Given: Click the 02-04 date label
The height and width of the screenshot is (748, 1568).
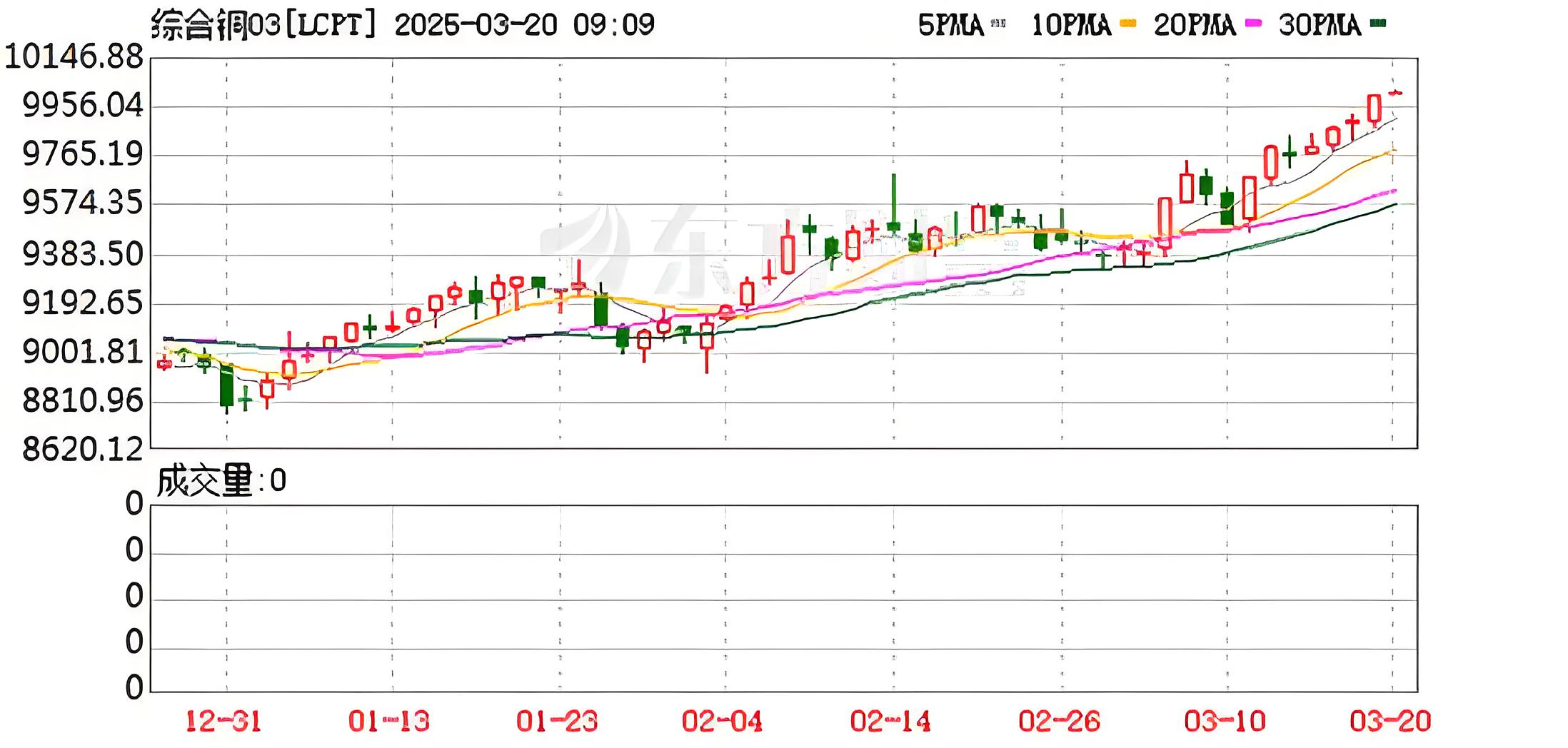Looking at the screenshot, I should 723,721.
